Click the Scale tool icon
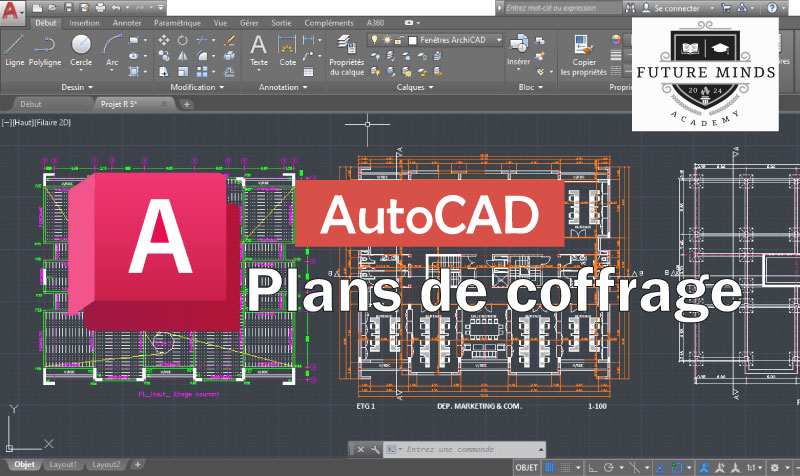 click(183, 72)
